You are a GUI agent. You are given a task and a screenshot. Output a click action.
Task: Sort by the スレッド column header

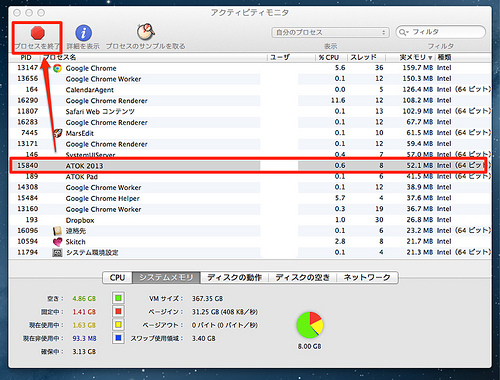point(367,57)
